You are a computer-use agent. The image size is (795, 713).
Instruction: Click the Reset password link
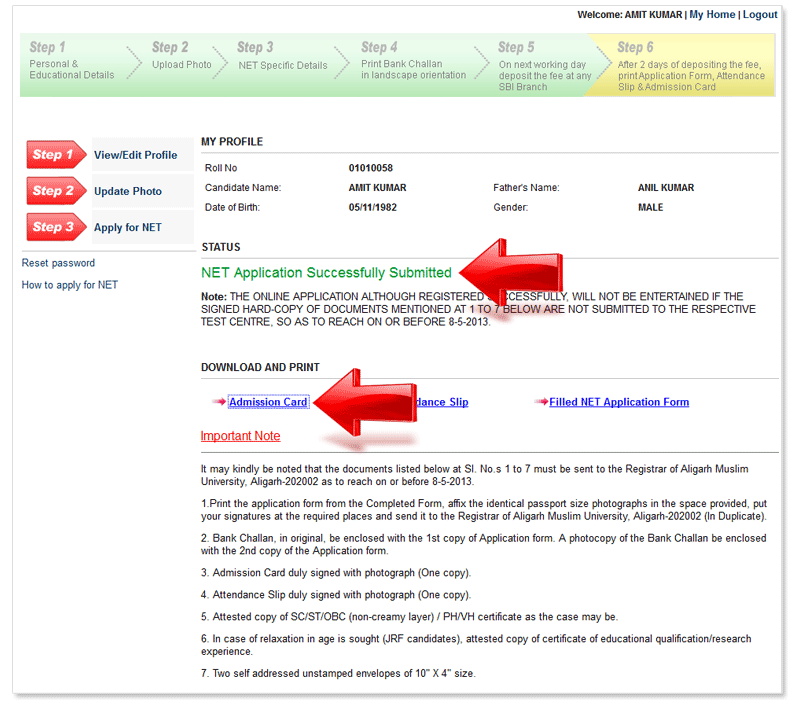[59, 263]
